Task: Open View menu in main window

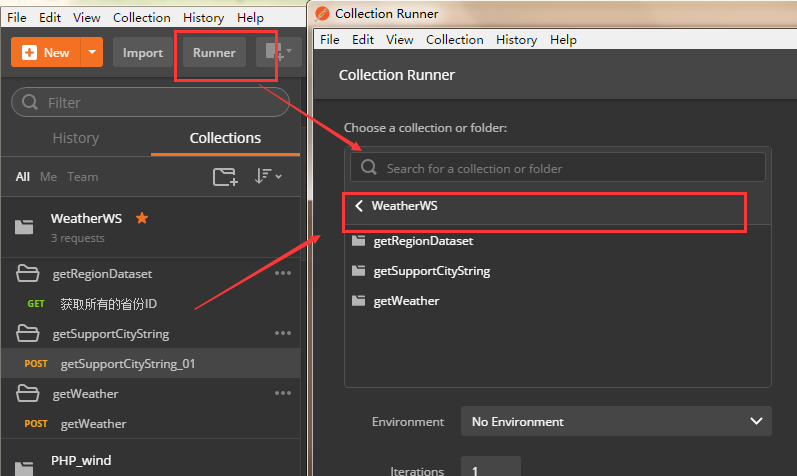Action: click(x=86, y=17)
